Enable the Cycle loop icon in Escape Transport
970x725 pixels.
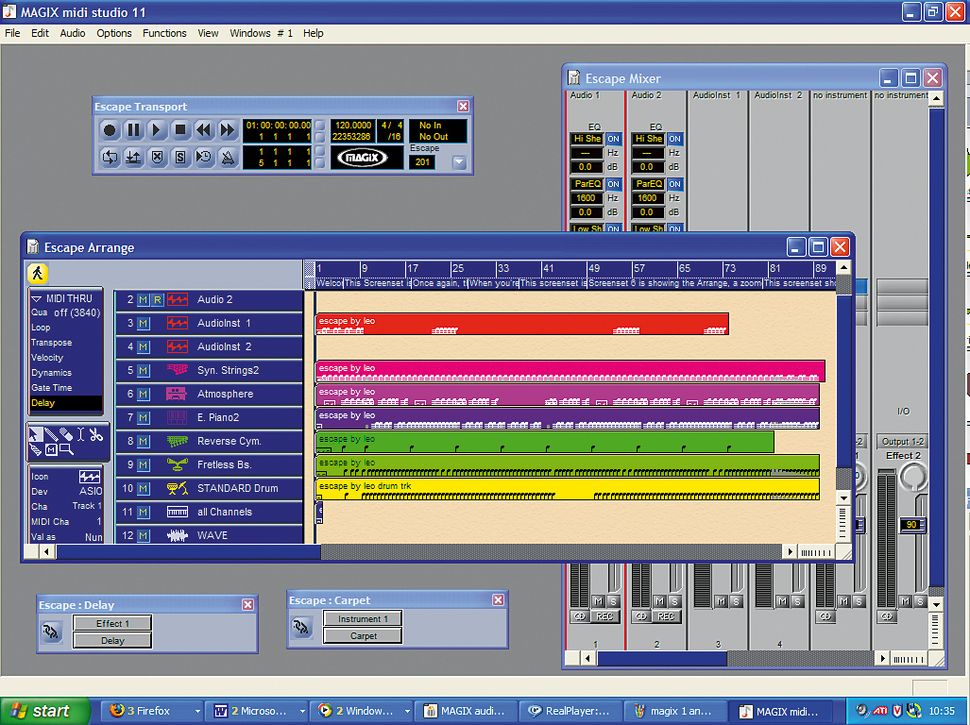click(x=110, y=158)
